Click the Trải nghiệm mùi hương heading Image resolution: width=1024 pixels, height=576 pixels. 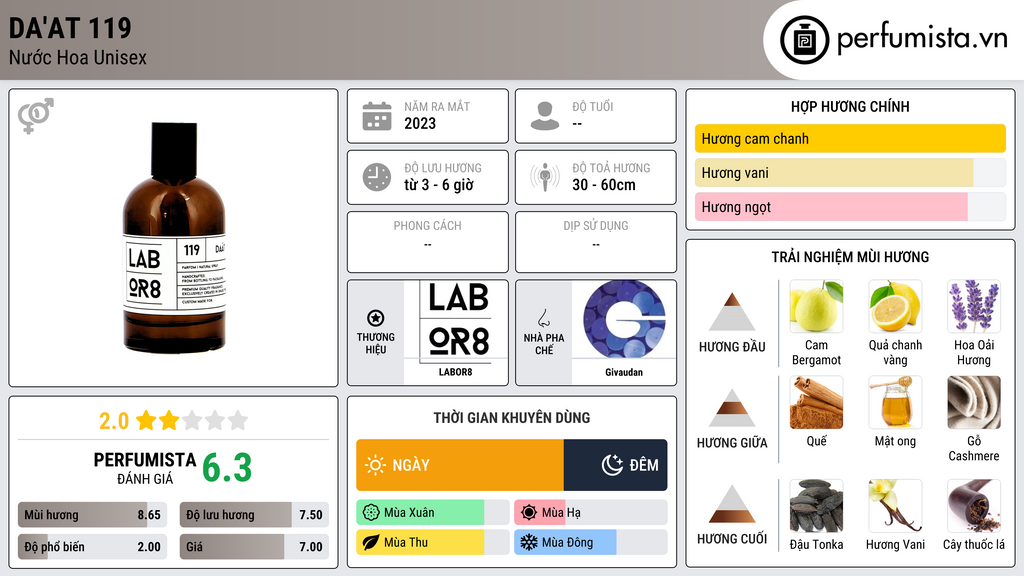[850, 257]
